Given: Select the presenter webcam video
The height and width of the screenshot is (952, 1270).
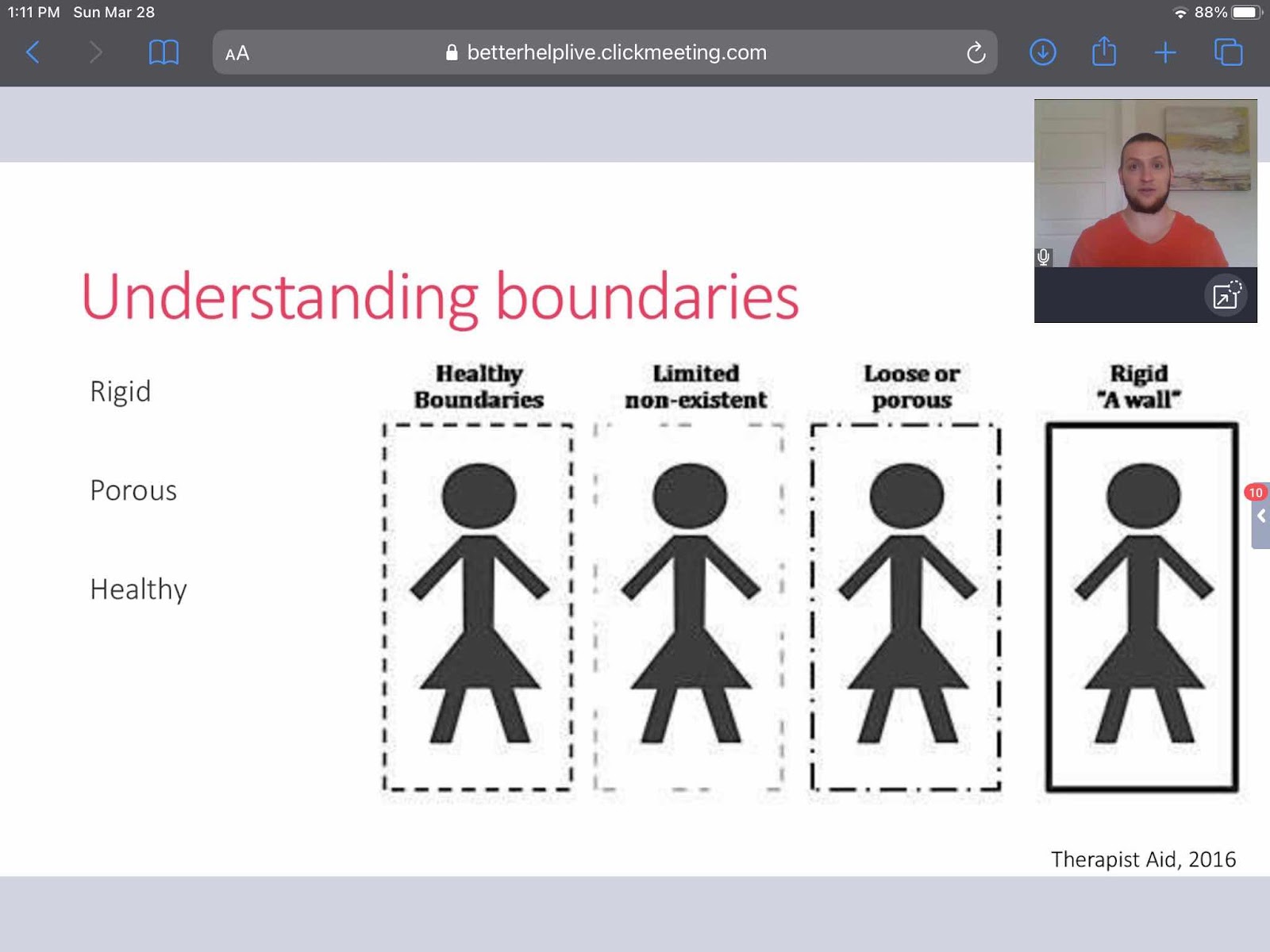Looking at the screenshot, I should [1145, 183].
